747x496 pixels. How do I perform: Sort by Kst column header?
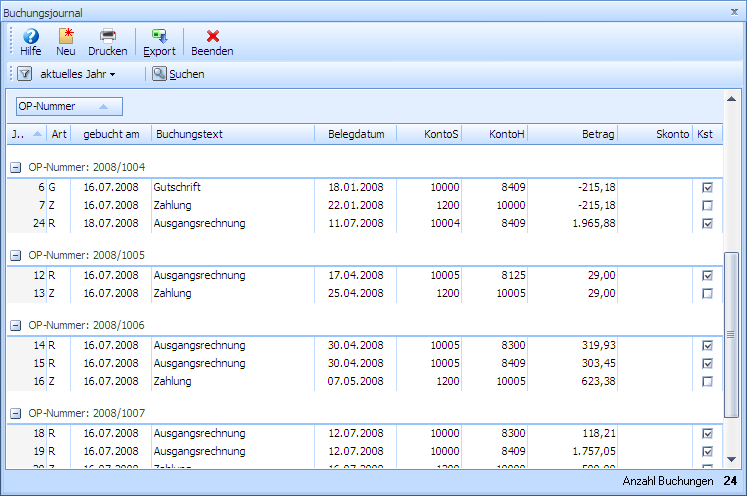point(707,134)
